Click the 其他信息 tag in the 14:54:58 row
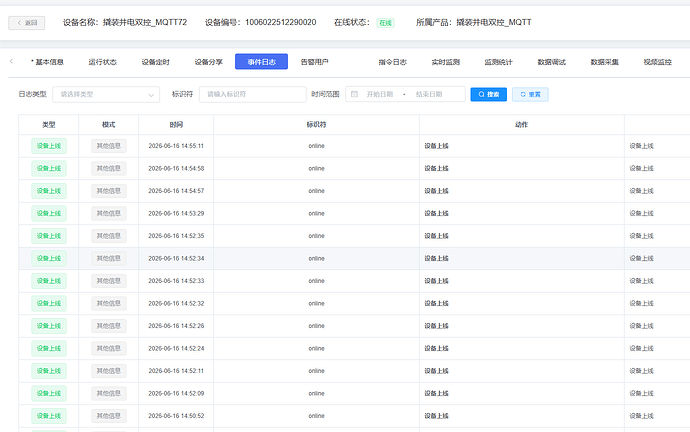 tap(109, 168)
